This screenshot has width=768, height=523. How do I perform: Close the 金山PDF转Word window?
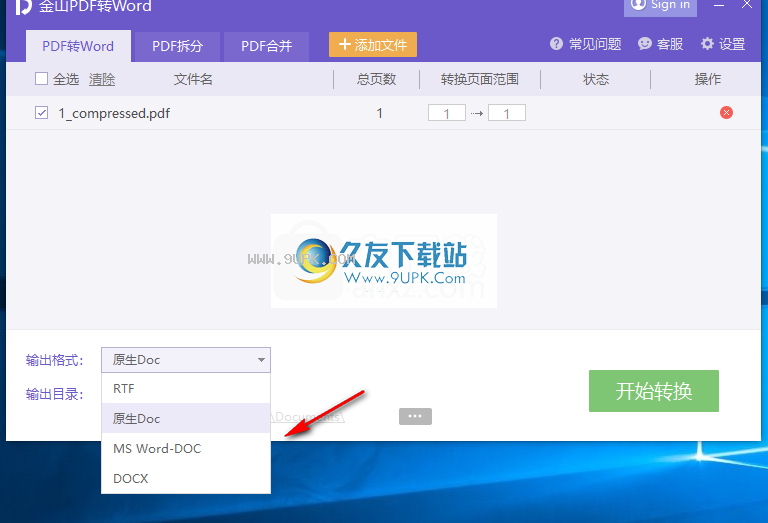(x=747, y=5)
